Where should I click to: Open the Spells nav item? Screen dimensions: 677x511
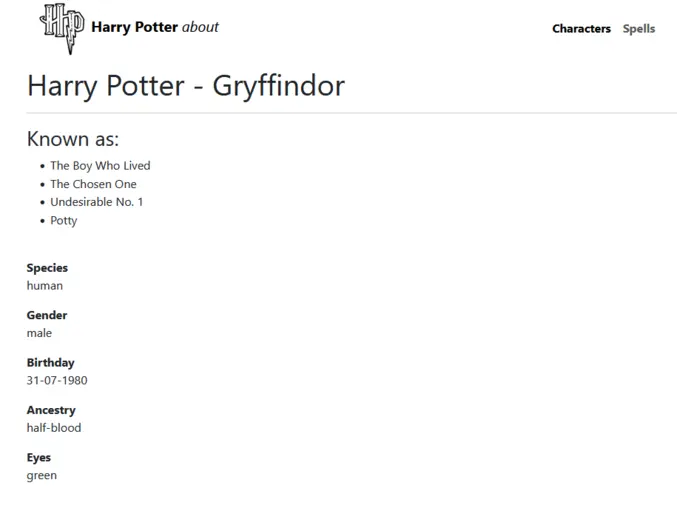[639, 29]
